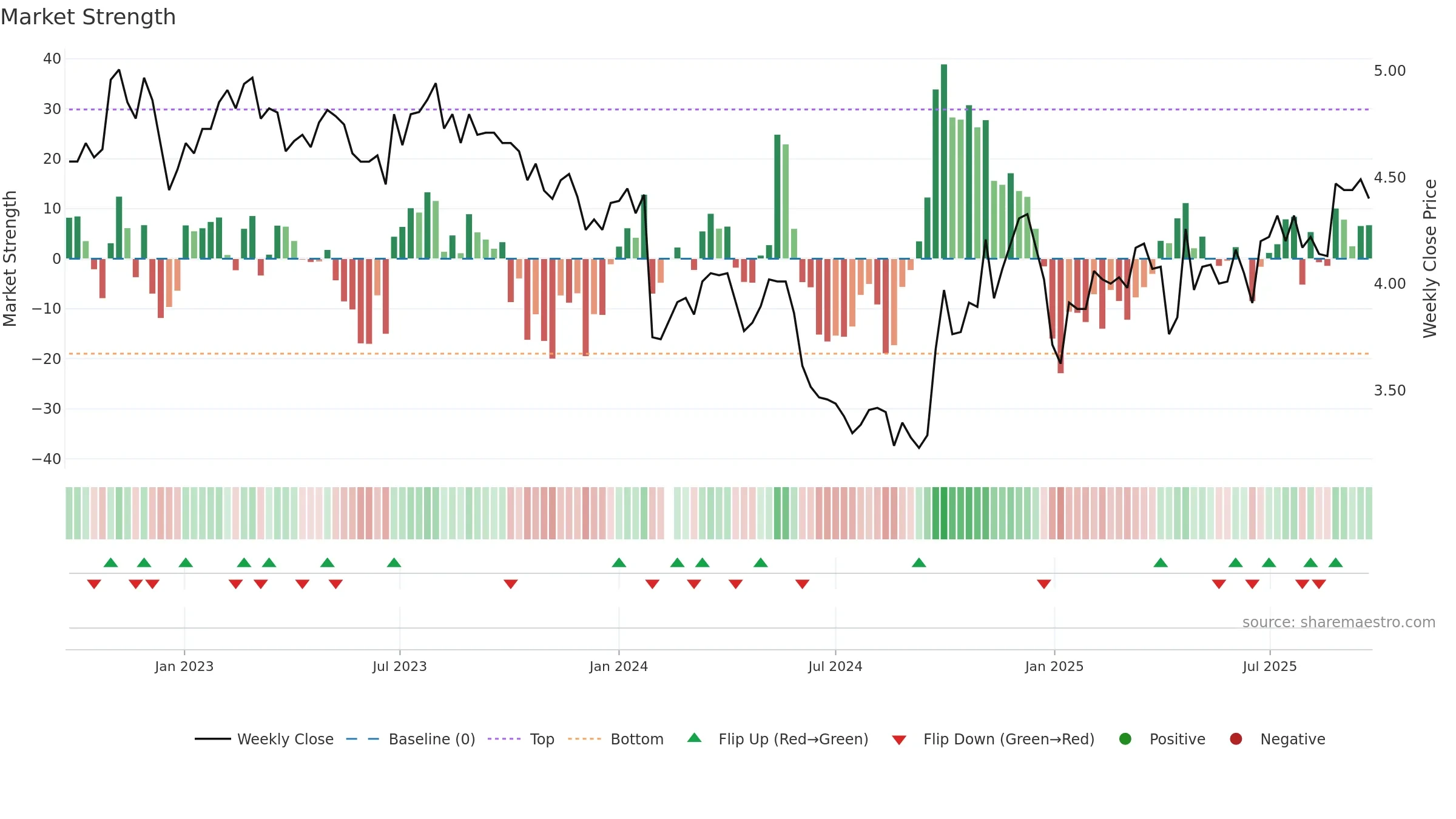Screen dimensions: 1456x819
Task: Click the black Weekly Close line sample
Action: point(213,739)
